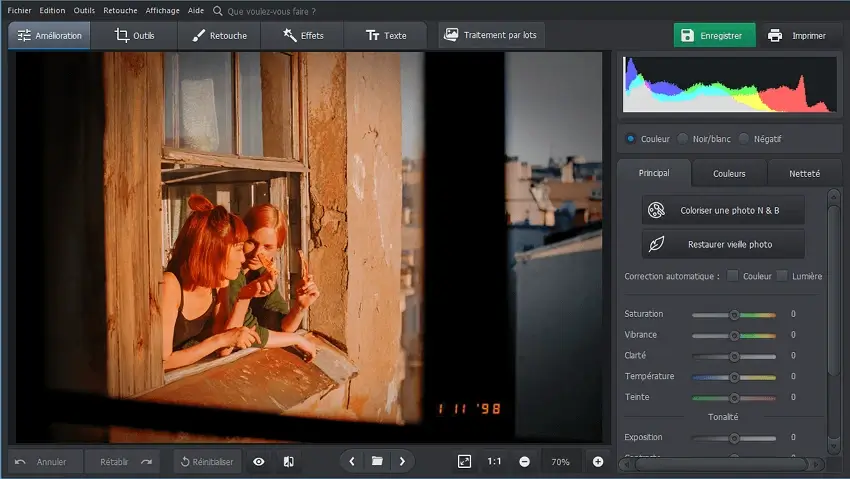This screenshot has height=479, width=850.
Task: Adjust the Température slider
Action: click(x=734, y=377)
